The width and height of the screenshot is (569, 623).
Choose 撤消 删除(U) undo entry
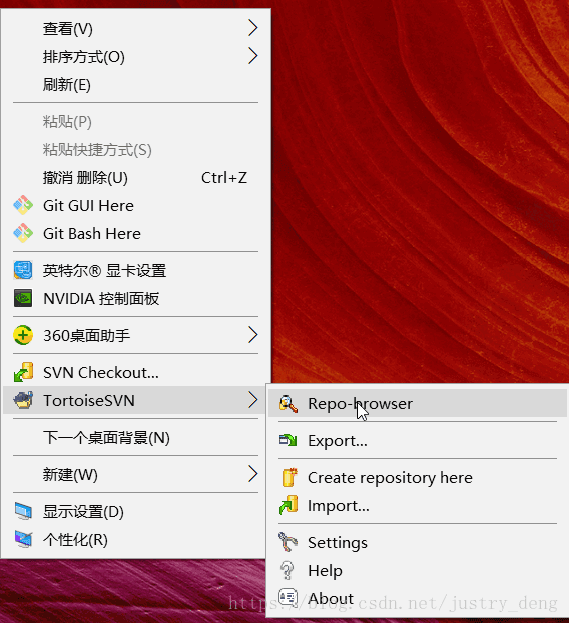click(136, 178)
